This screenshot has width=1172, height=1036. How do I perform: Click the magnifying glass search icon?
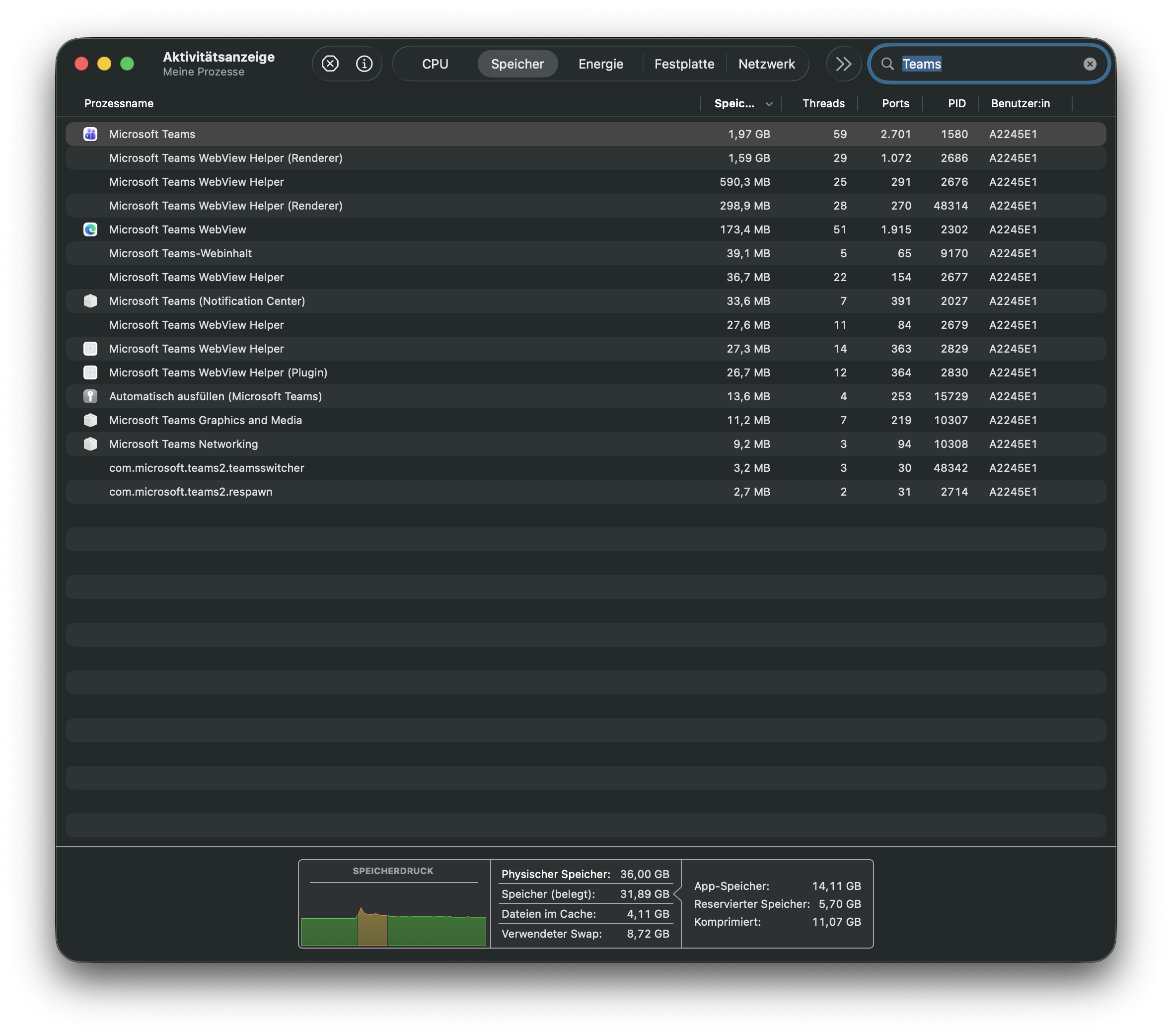(x=887, y=64)
